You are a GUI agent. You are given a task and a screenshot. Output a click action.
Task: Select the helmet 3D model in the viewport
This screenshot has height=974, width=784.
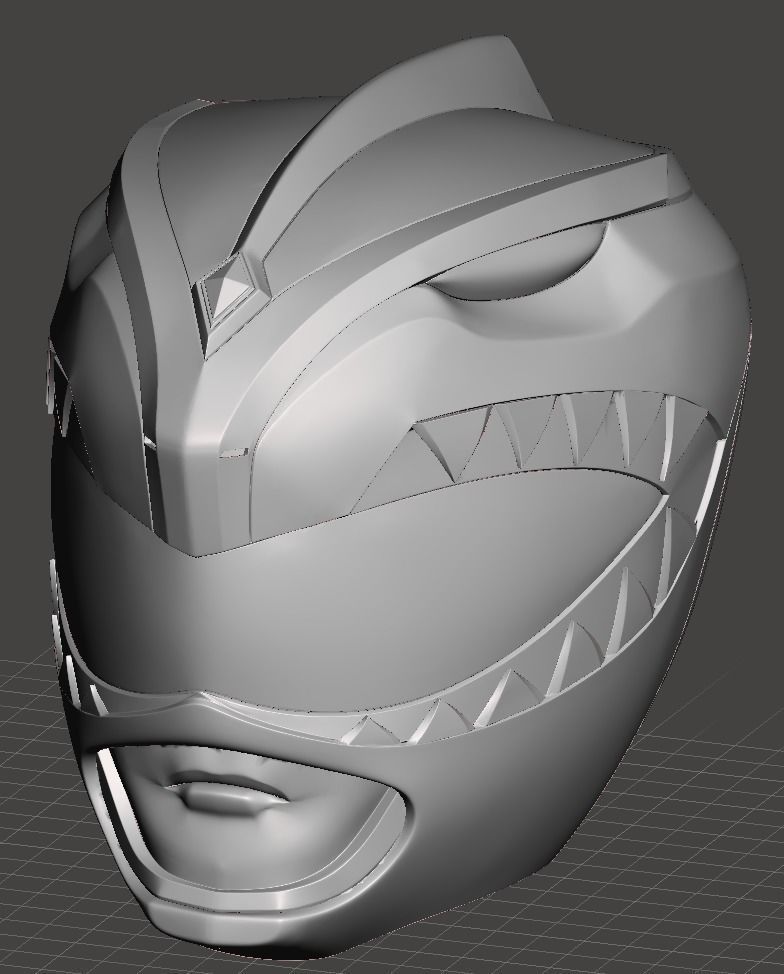398,497
